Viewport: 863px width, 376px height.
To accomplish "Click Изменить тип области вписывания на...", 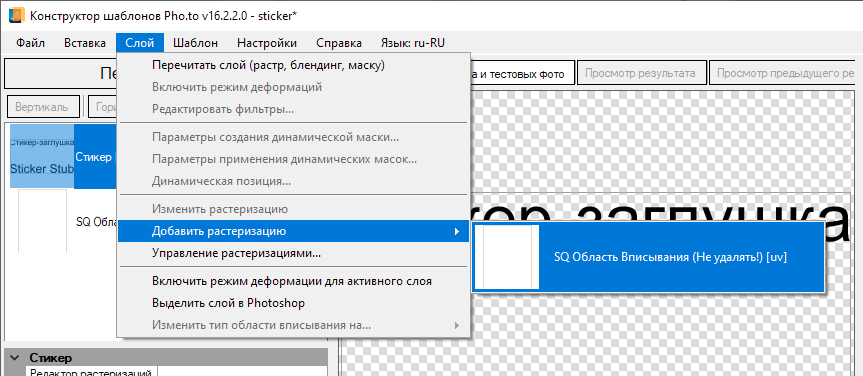I will pyautogui.click(x=293, y=325).
